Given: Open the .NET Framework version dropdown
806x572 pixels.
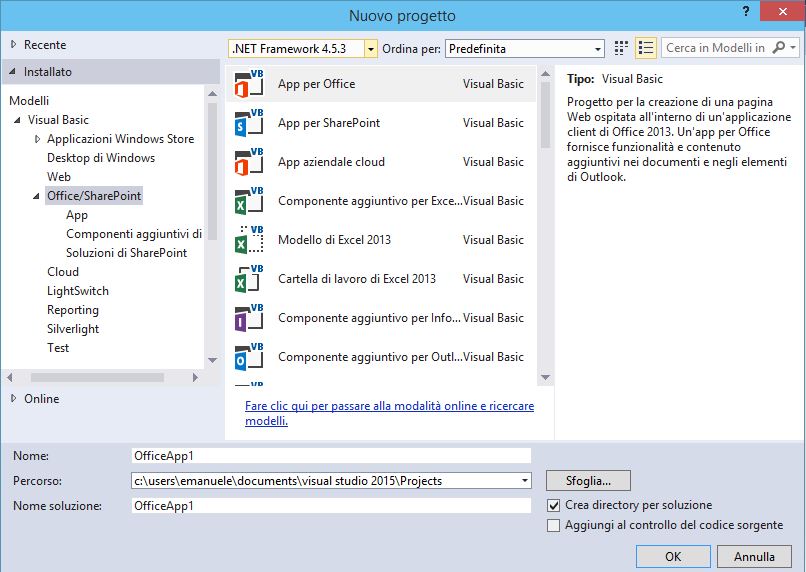Looking at the screenshot, I should pyautogui.click(x=371, y=49).
